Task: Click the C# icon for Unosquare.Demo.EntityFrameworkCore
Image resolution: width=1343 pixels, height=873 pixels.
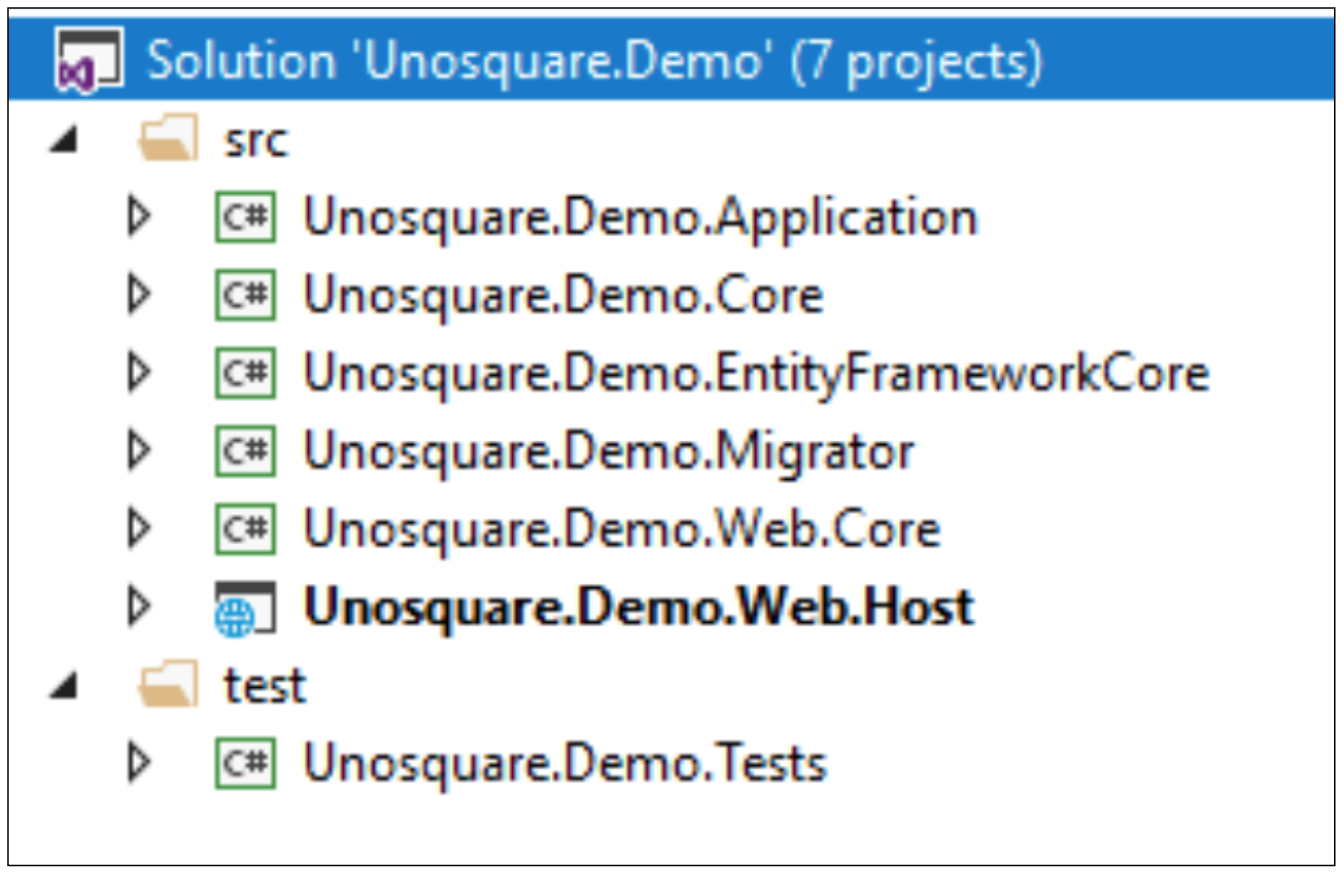Action: (245, 373)
